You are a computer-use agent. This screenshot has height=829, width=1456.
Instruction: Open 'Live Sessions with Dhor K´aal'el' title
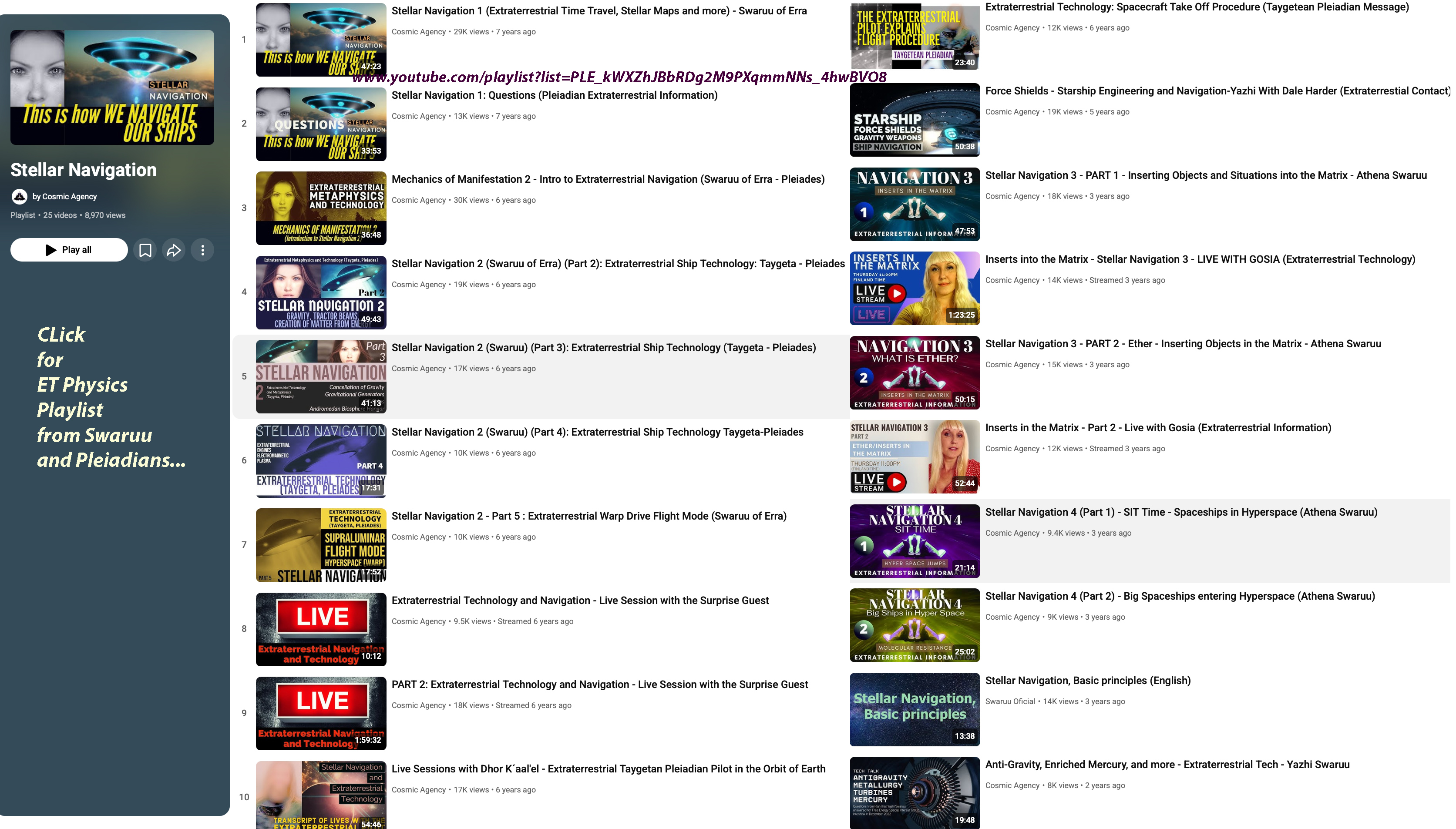click(x=609, y=769)
